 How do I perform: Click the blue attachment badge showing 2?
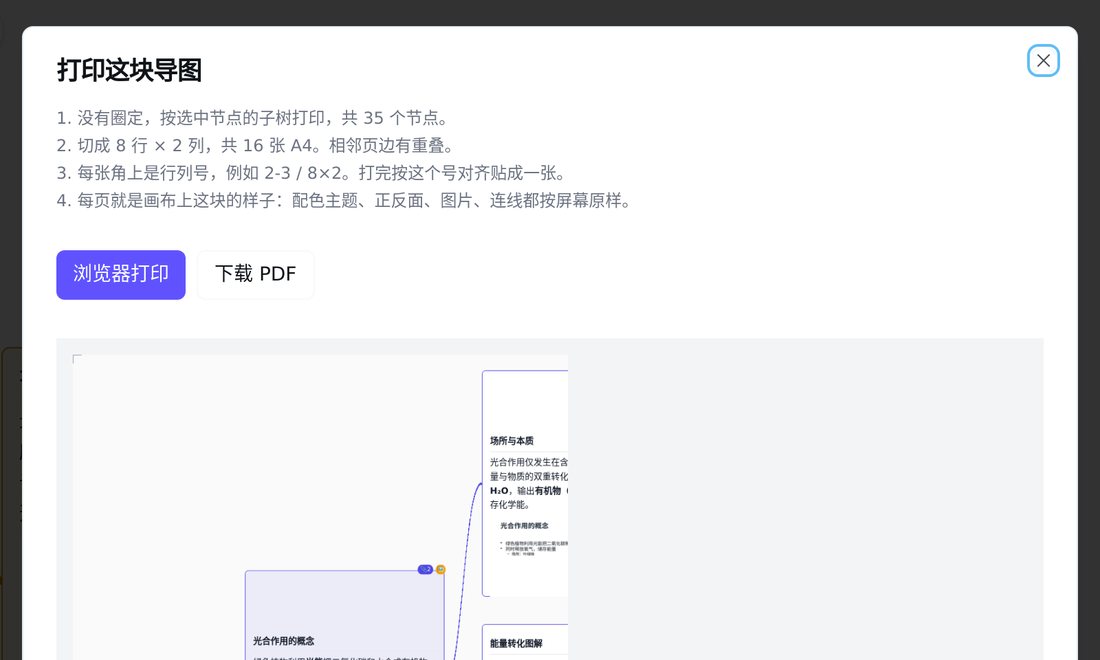click(x=425, y=570)
